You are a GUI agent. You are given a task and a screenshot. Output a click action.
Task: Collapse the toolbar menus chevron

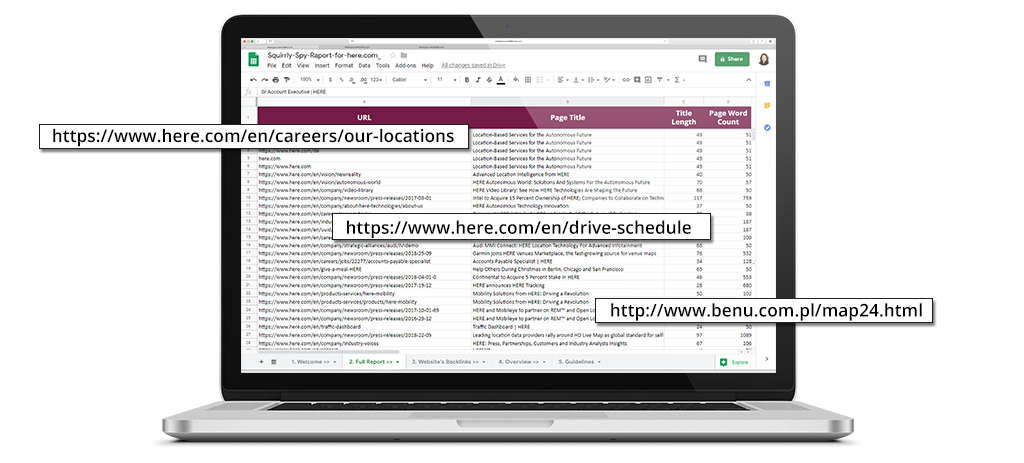(x=748, y=80)
